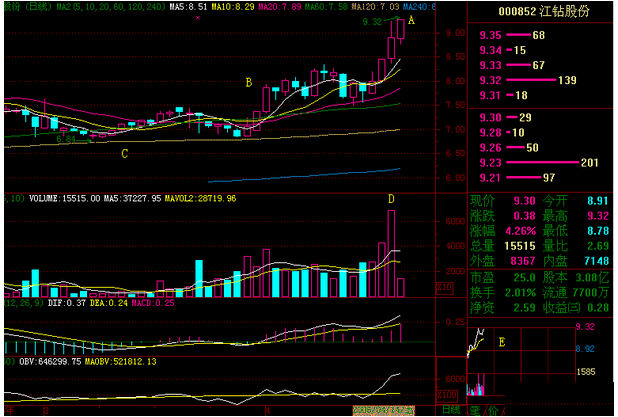618x417 pixels.
Task: Click the 股本 value 3.08亿
Action: coord(592,277)
